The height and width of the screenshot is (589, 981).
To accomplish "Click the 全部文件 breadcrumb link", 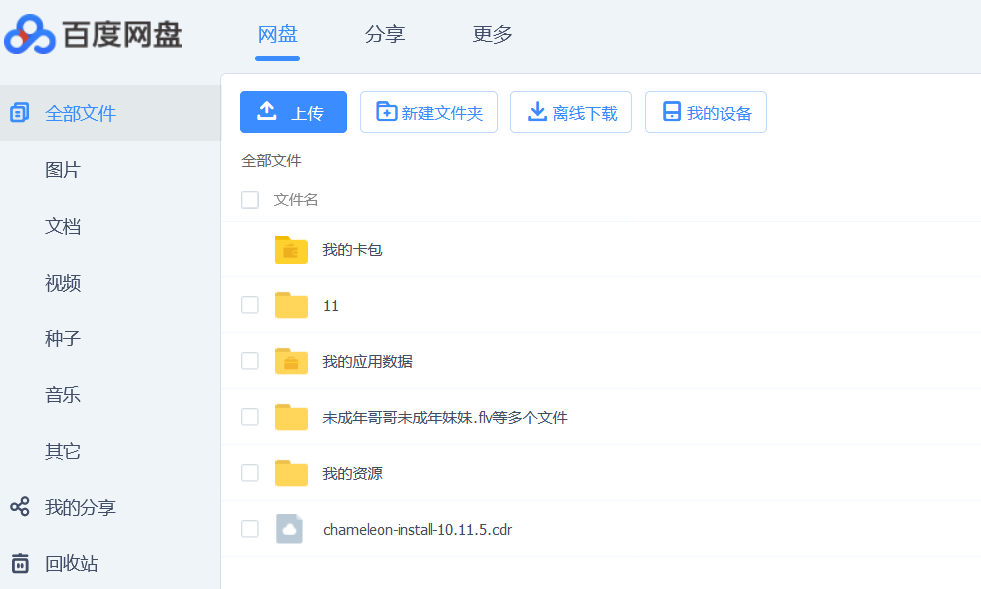I will pyautogui.click(x=272, y=161).
